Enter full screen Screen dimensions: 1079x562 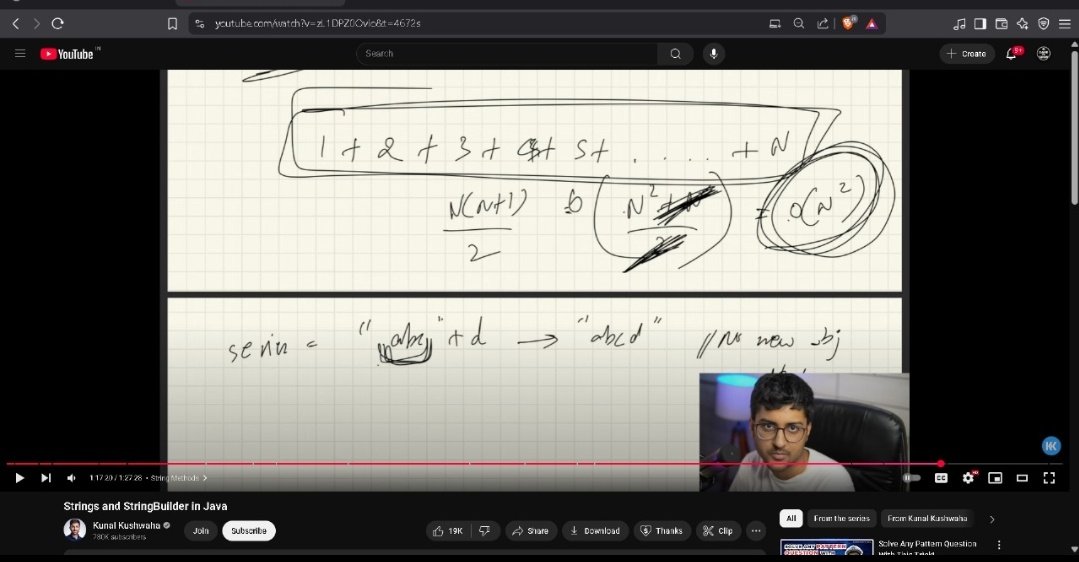1049,478
